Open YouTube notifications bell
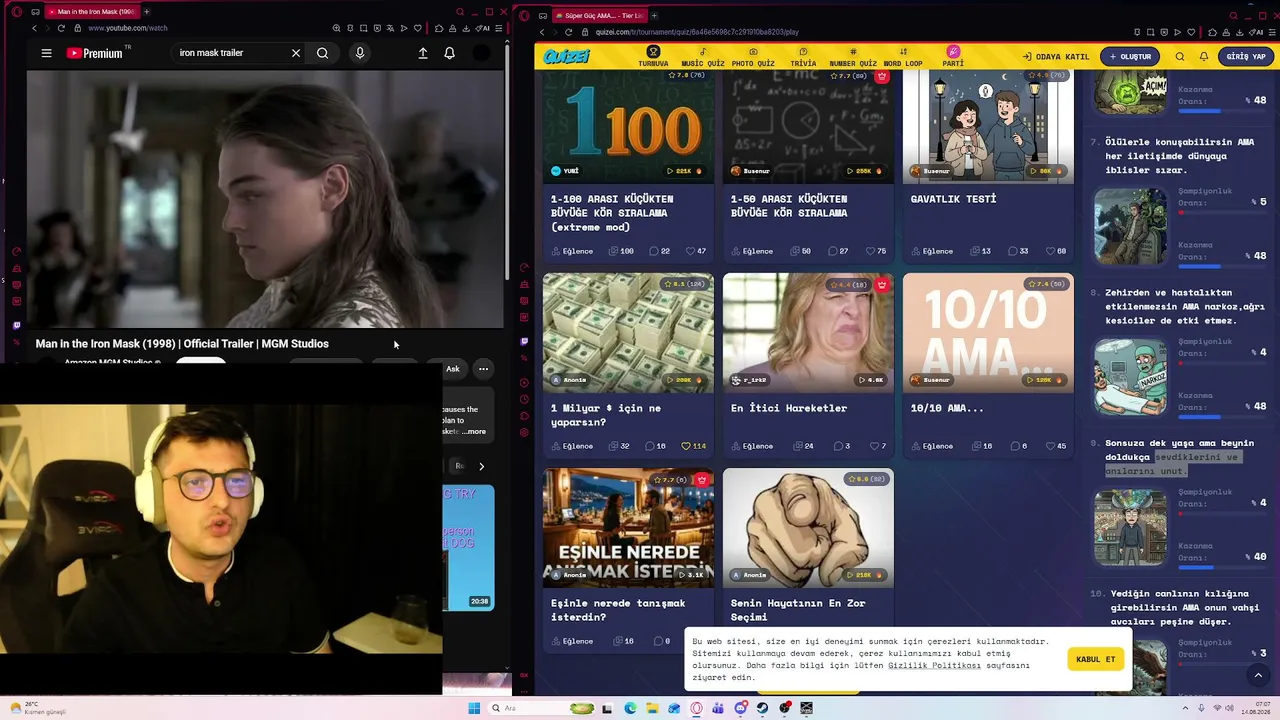 click(x=450, y=53)
